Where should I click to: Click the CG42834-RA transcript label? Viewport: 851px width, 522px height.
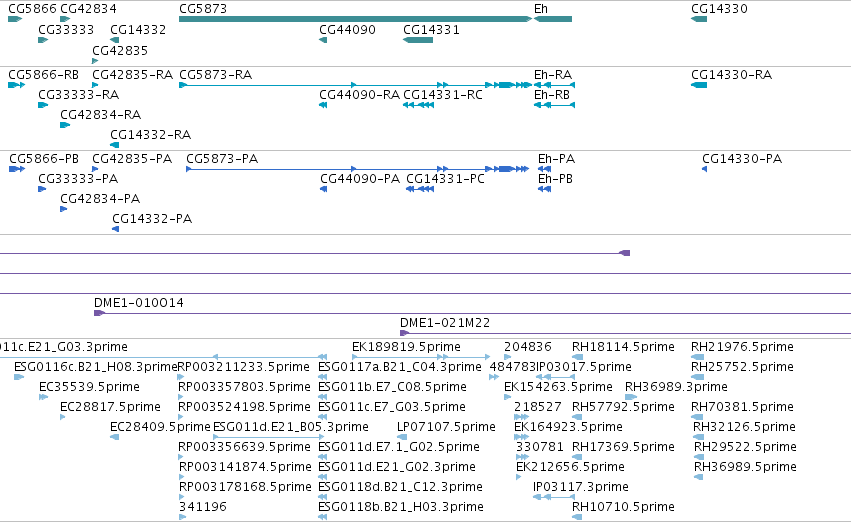pyautogui.click(x=100, y=114)
